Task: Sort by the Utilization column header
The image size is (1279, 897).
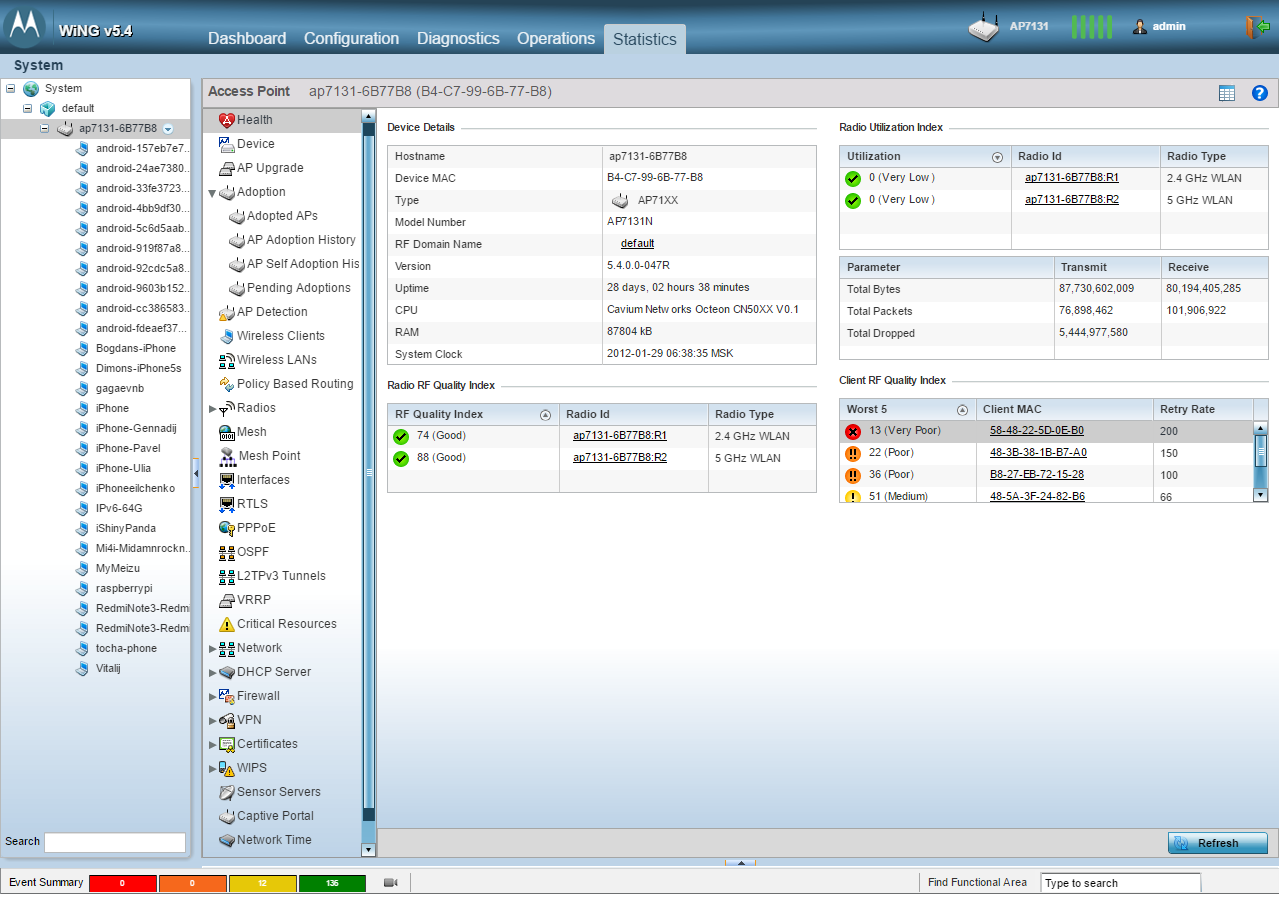Action: pyautogui.click(x=925, y=157)
